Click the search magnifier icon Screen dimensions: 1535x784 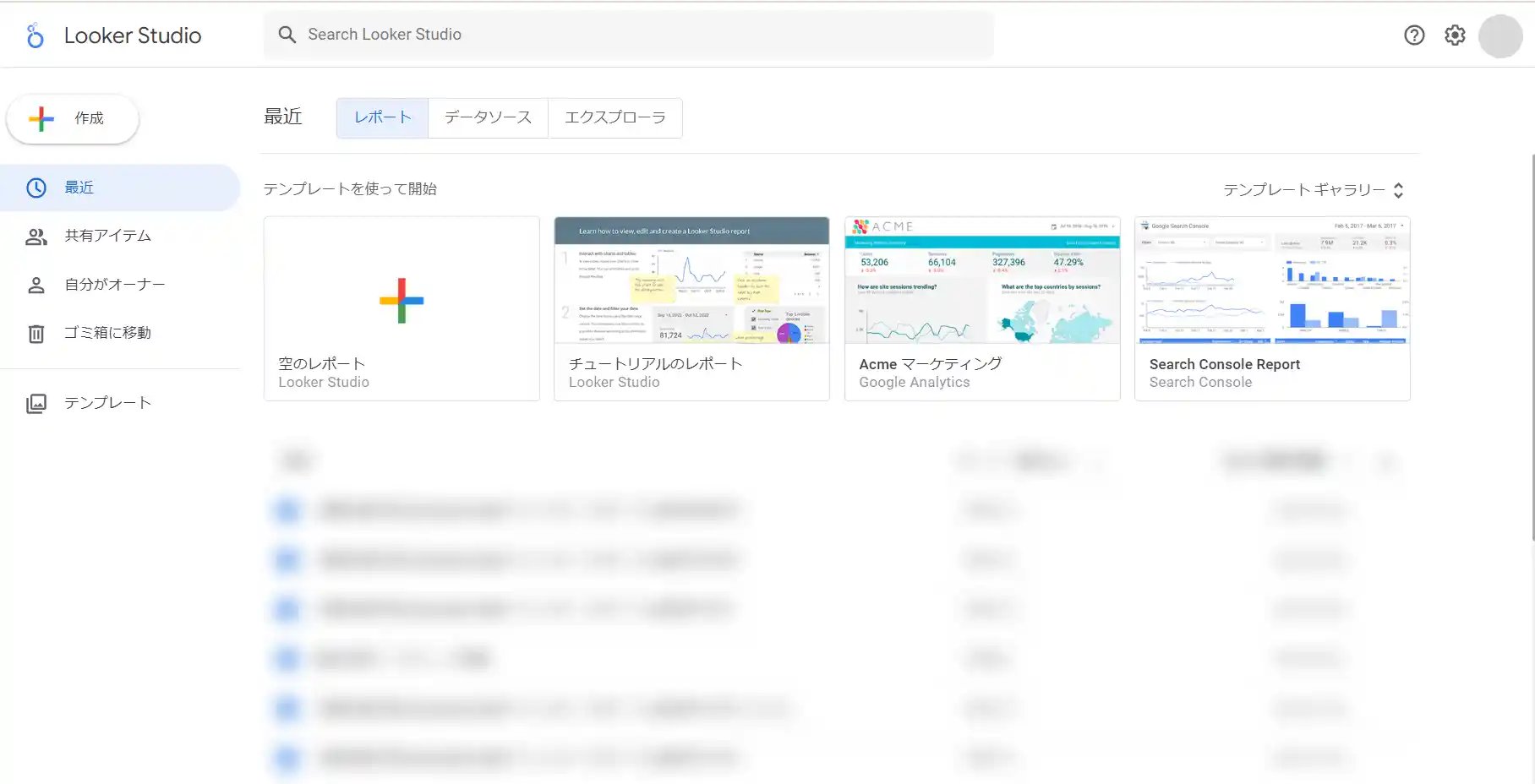287,35
